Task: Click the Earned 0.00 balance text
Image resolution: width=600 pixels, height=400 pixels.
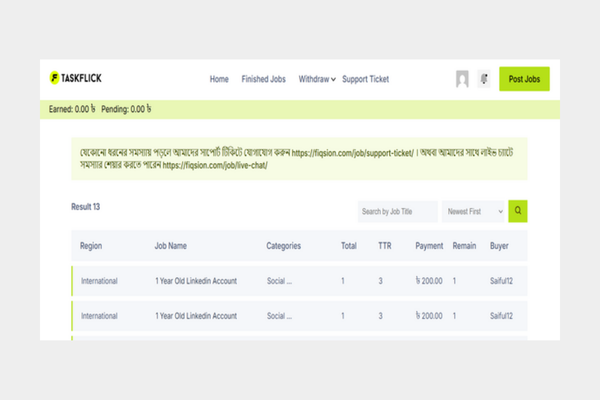Action: [72, 109]
